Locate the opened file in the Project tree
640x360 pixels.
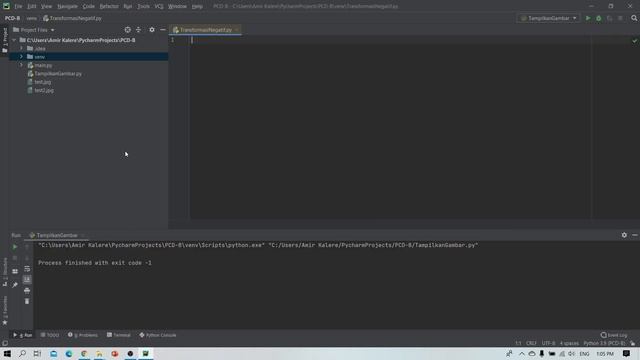click(x=128, y=30)
